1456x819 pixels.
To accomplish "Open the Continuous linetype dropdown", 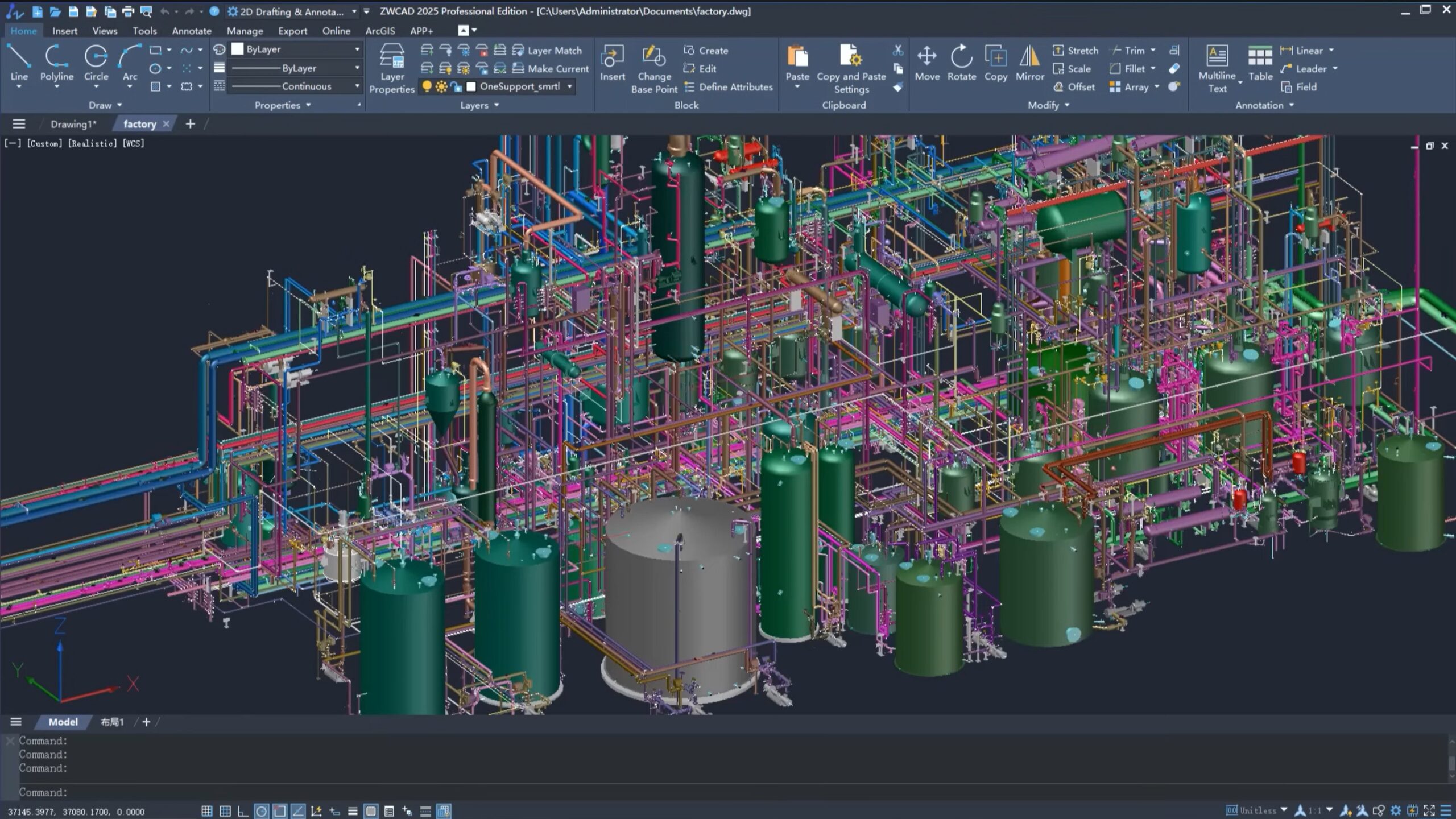I will coord(357,86).
